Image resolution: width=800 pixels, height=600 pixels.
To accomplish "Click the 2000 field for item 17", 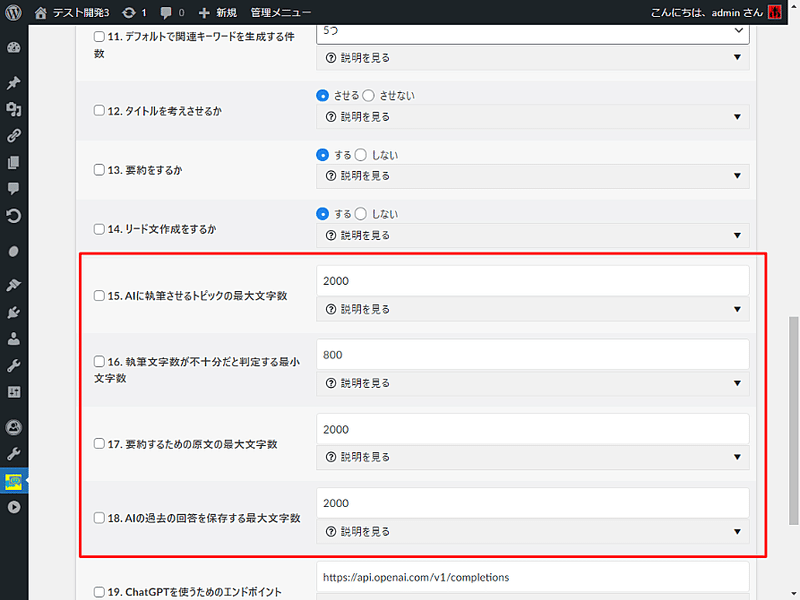I will coord(533,429).
